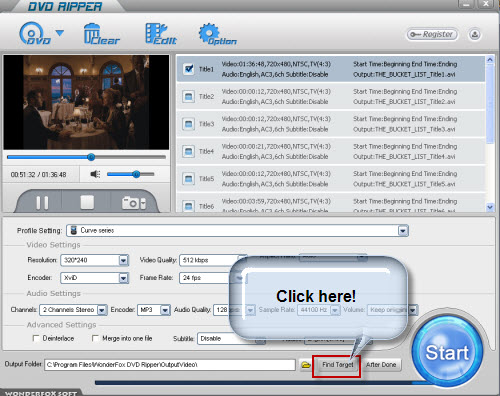Click the big Start button
This screenshot has height=396, width=500.
click(x=447, y=352)
